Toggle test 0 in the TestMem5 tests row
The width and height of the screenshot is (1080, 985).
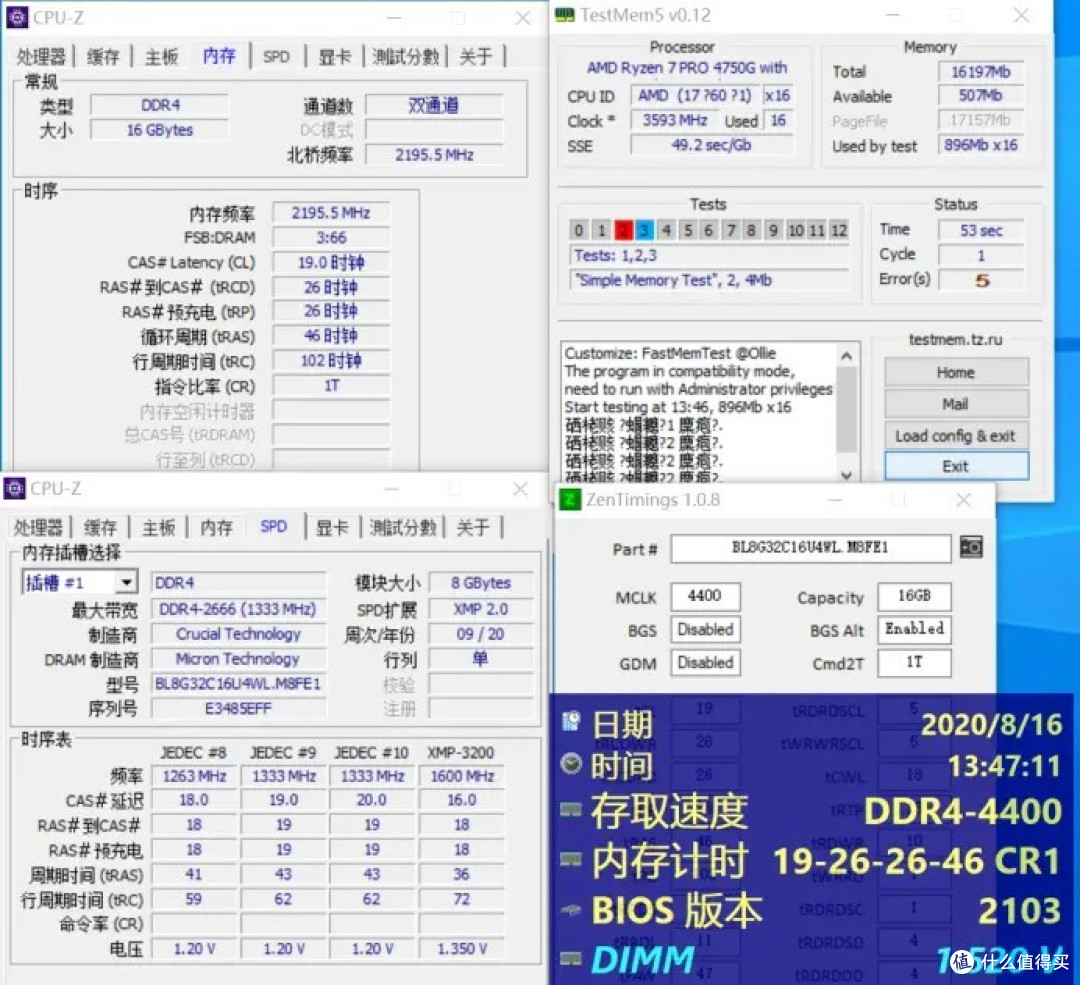[x=578, y=230]
